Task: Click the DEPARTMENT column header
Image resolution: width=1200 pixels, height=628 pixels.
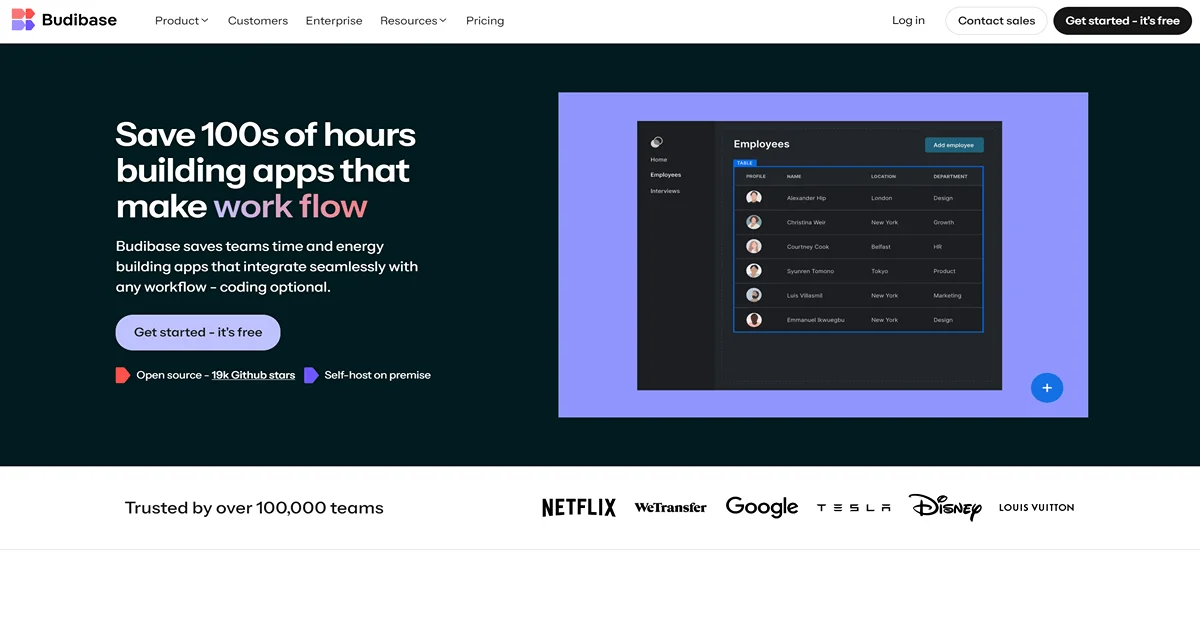Action: [x=950, y=177]
